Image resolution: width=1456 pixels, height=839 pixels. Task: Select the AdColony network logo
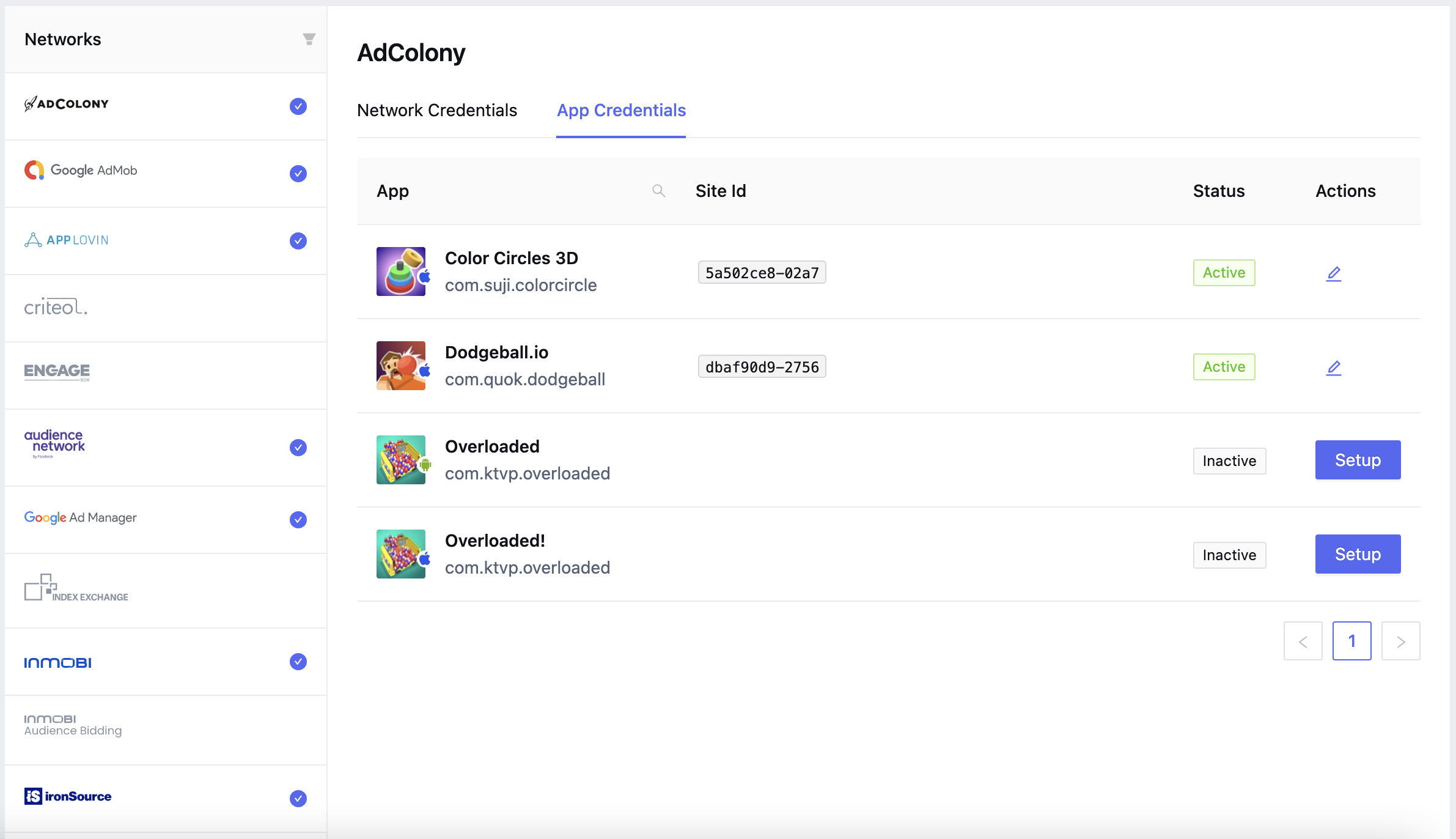point(67,104)
